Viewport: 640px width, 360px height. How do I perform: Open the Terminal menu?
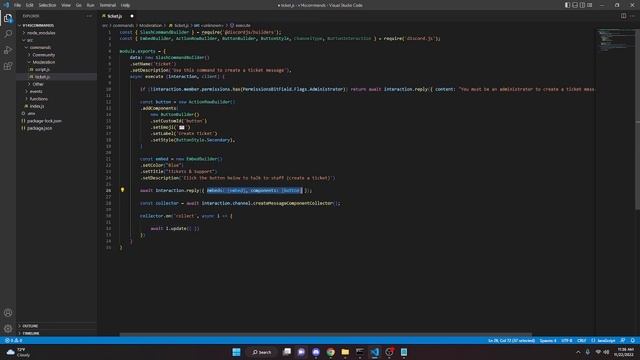(107, 5)
